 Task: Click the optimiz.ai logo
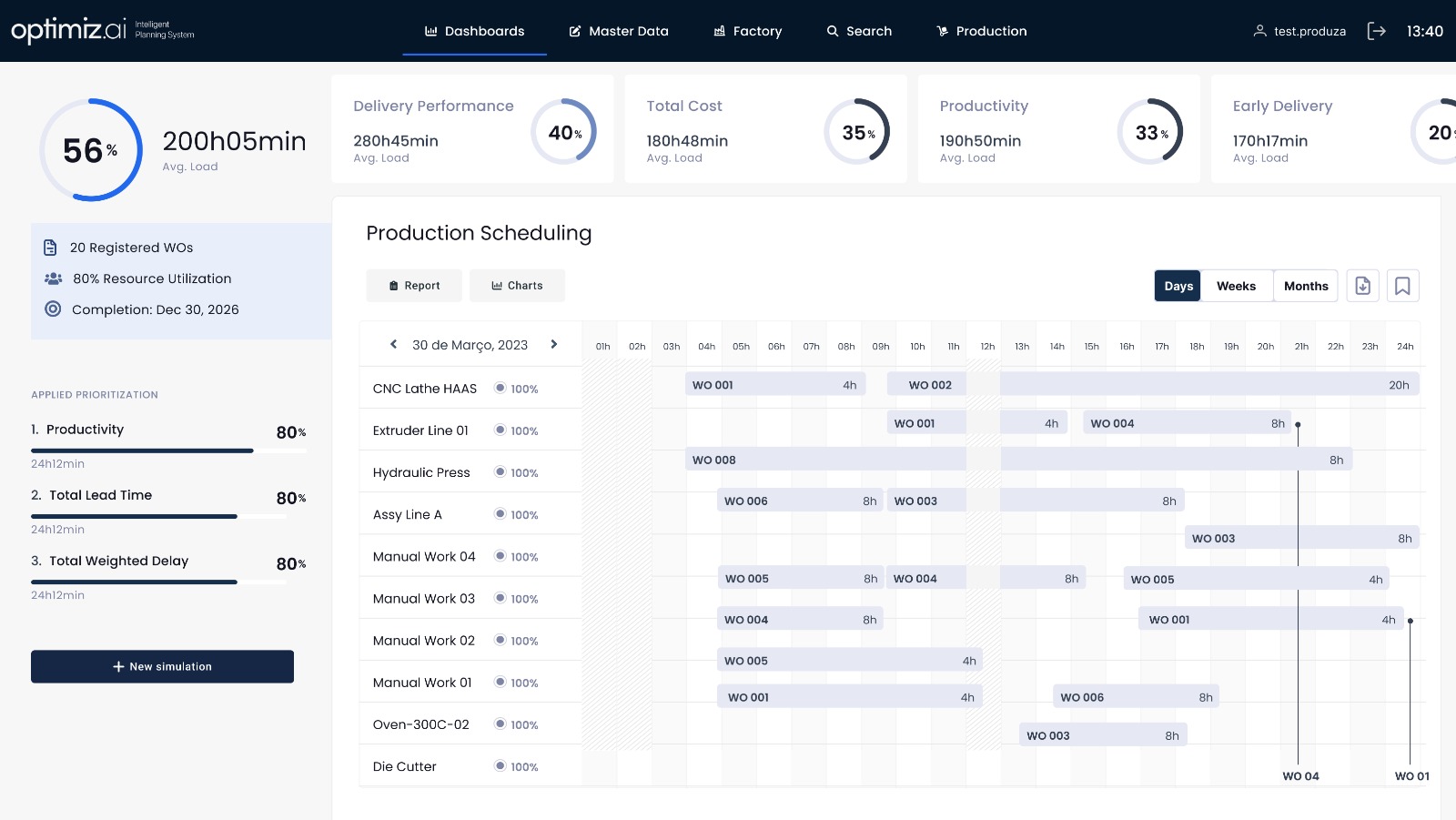69,30
